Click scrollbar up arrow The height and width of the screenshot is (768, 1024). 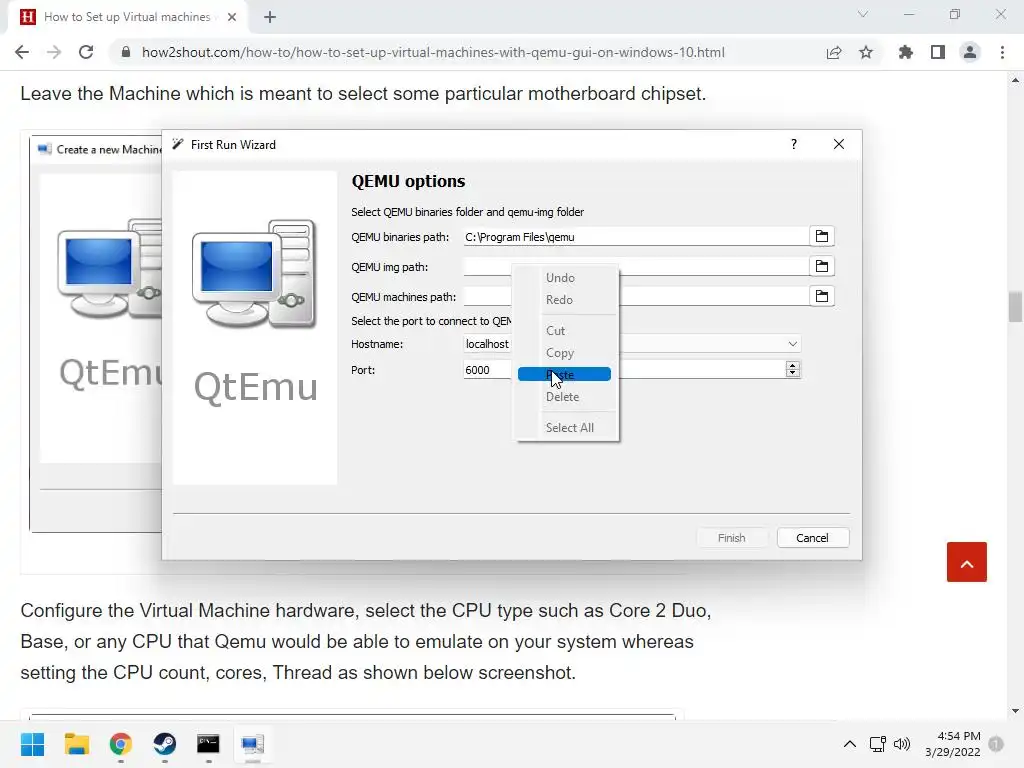pos(1015,80)
